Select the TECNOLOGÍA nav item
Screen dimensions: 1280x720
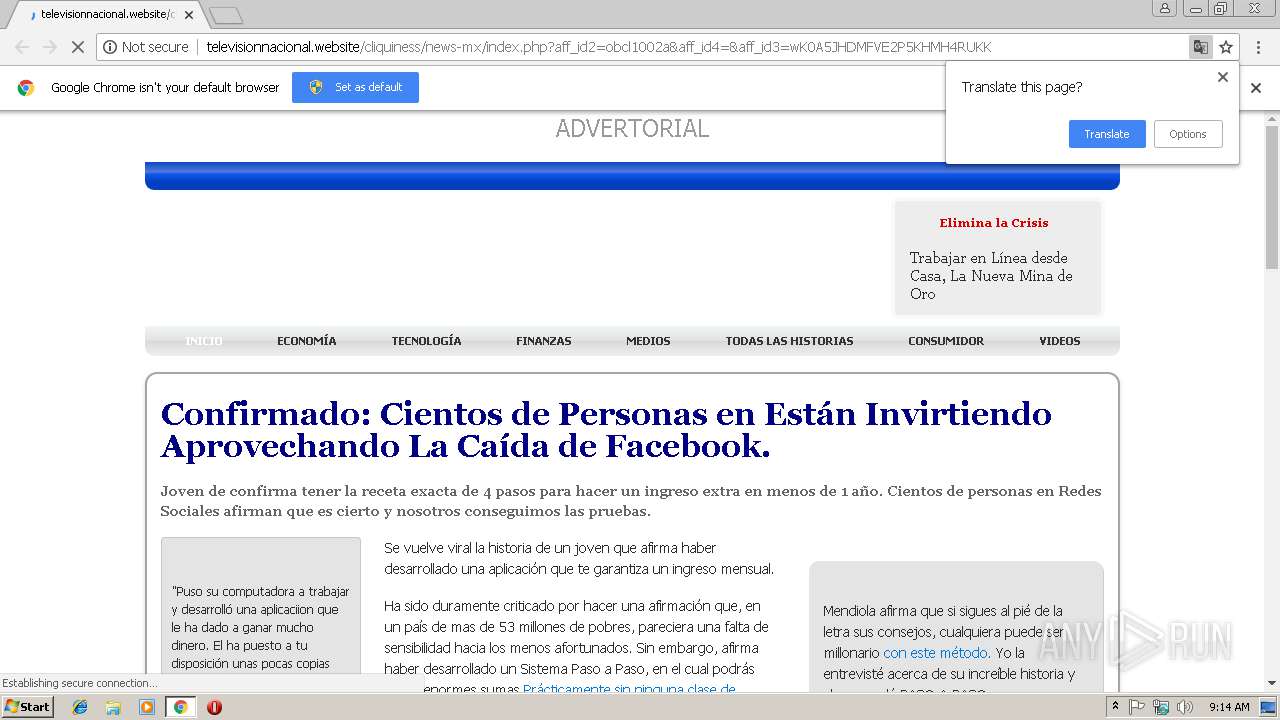tap(426, 341)
